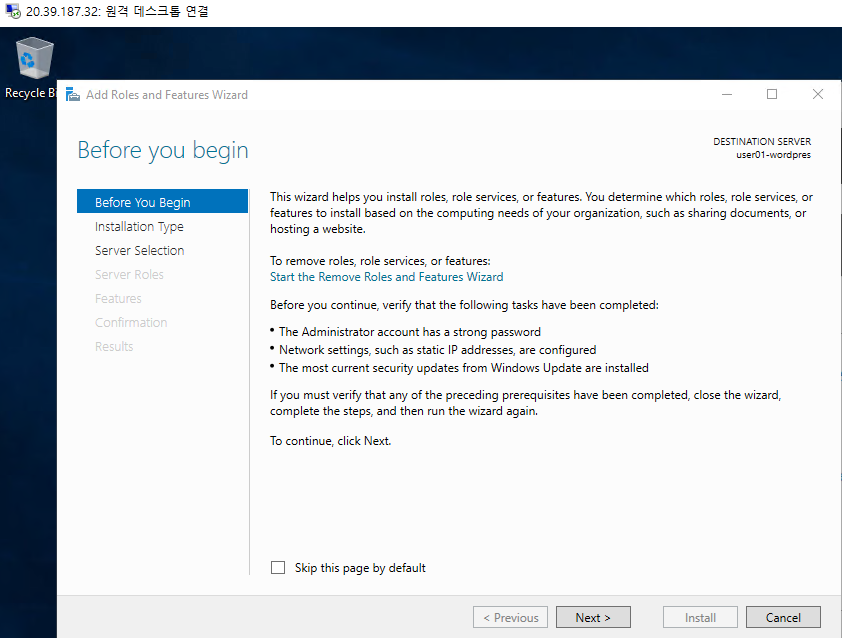Close the Add Roles and Features Wizard

point(818,95)
